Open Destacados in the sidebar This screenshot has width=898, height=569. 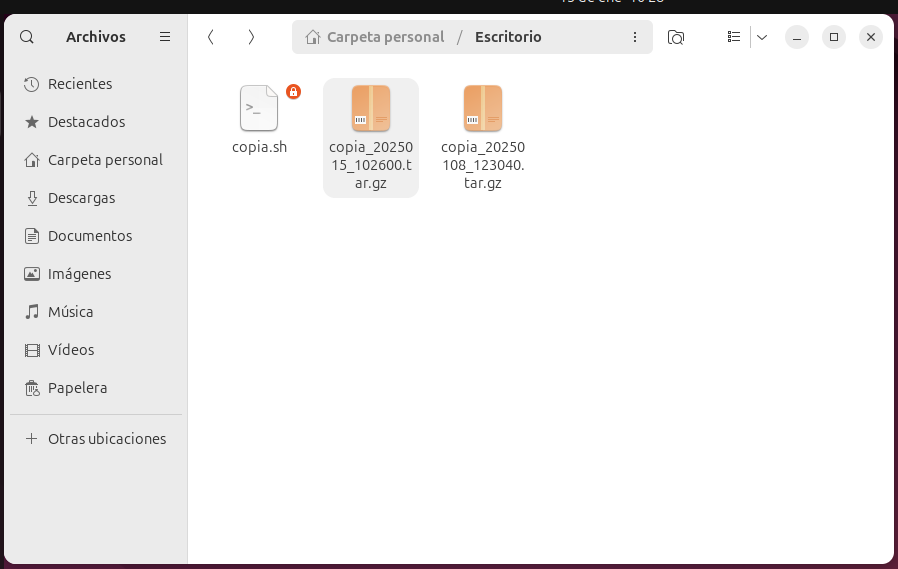point(86,122)
